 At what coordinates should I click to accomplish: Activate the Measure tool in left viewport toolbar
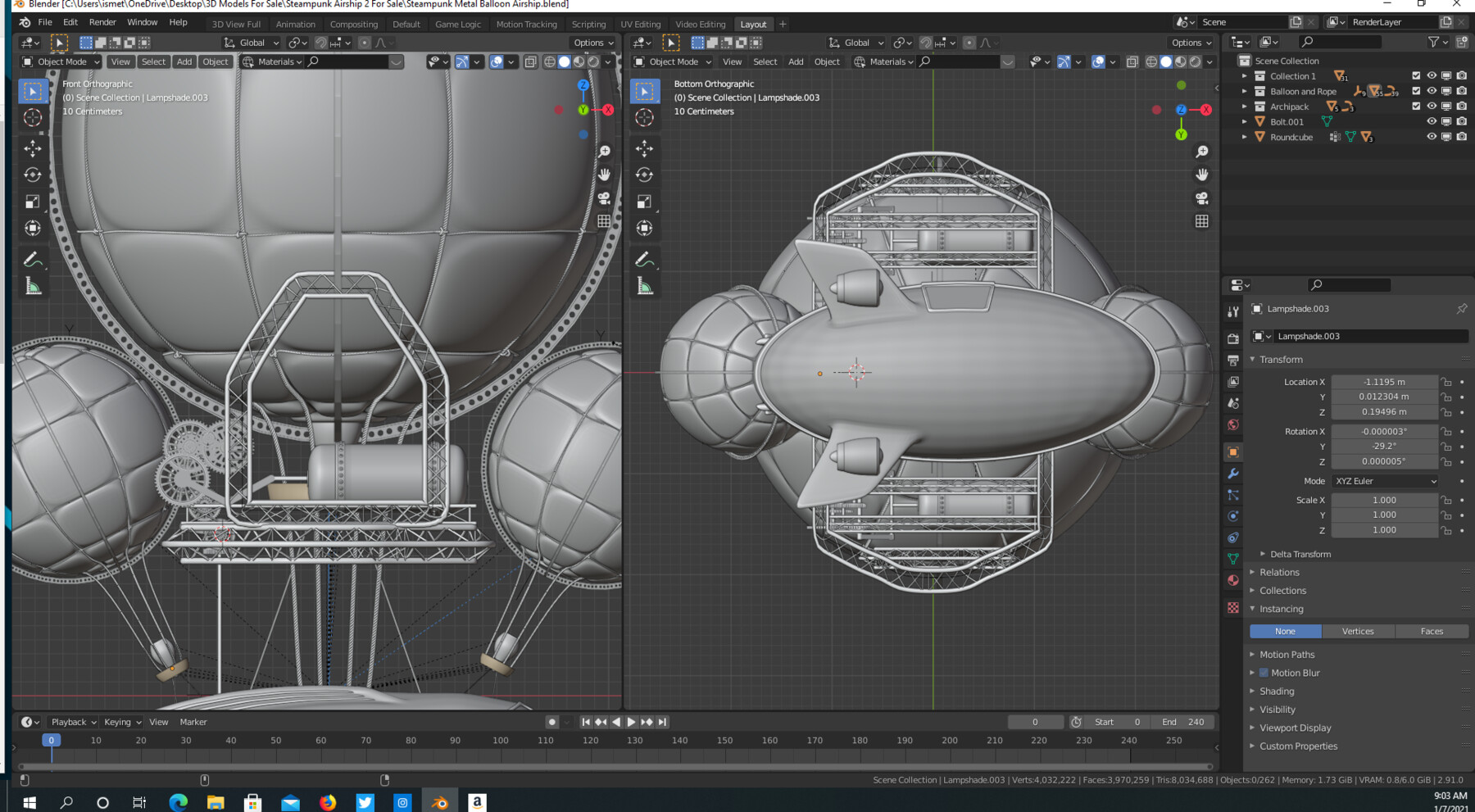click(x=33, y=283)
